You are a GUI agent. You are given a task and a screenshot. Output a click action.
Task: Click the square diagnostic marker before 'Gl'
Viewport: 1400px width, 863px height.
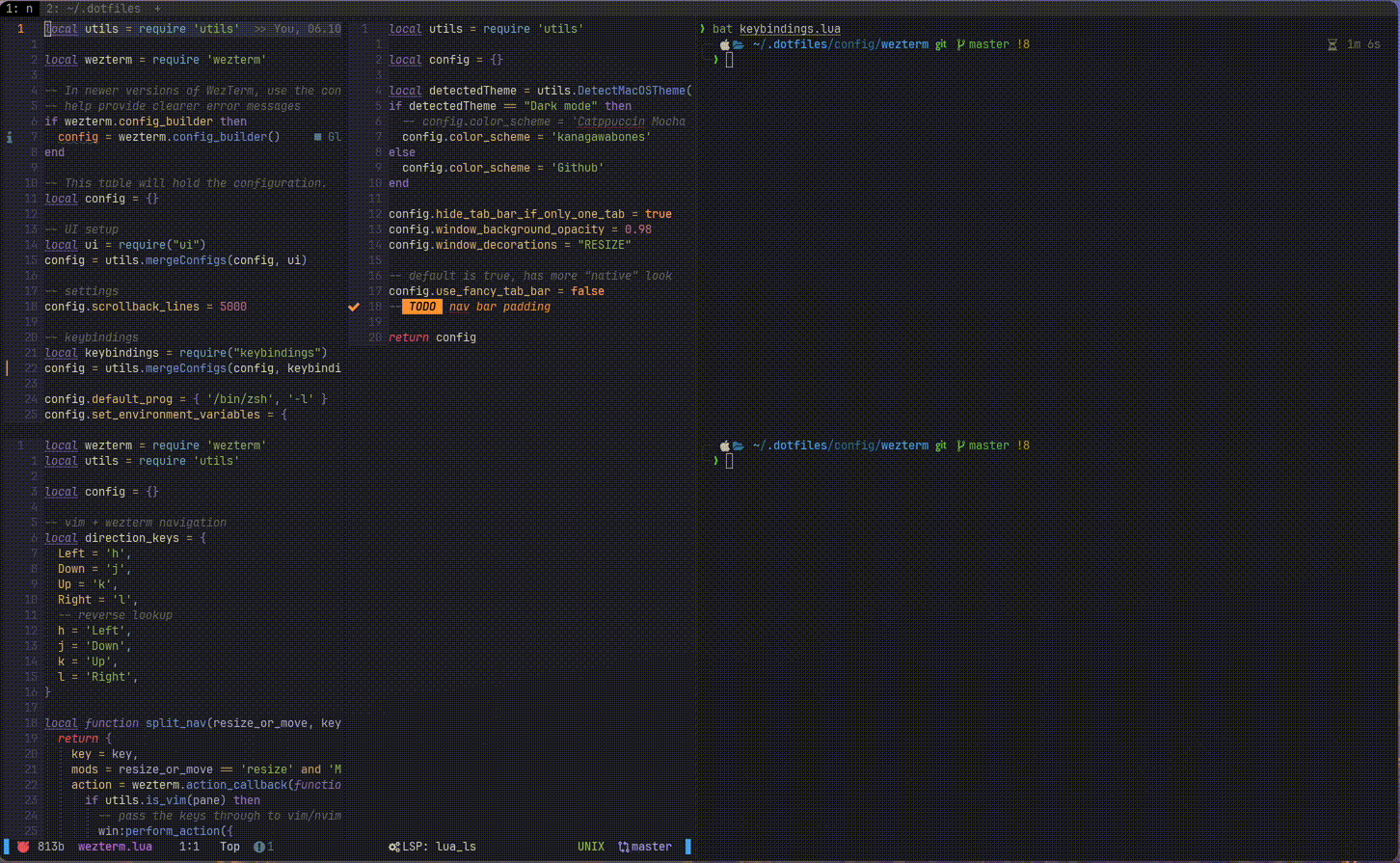pos(318,137)
